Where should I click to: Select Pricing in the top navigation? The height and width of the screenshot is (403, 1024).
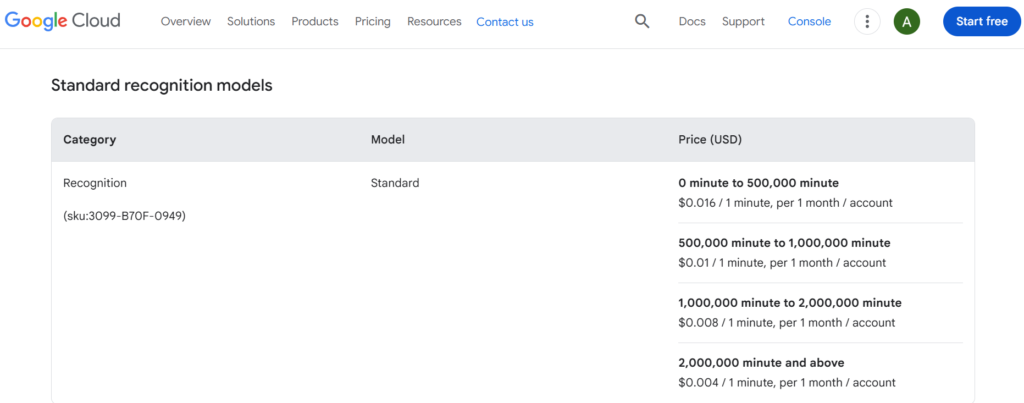click(x=373, y=21)
